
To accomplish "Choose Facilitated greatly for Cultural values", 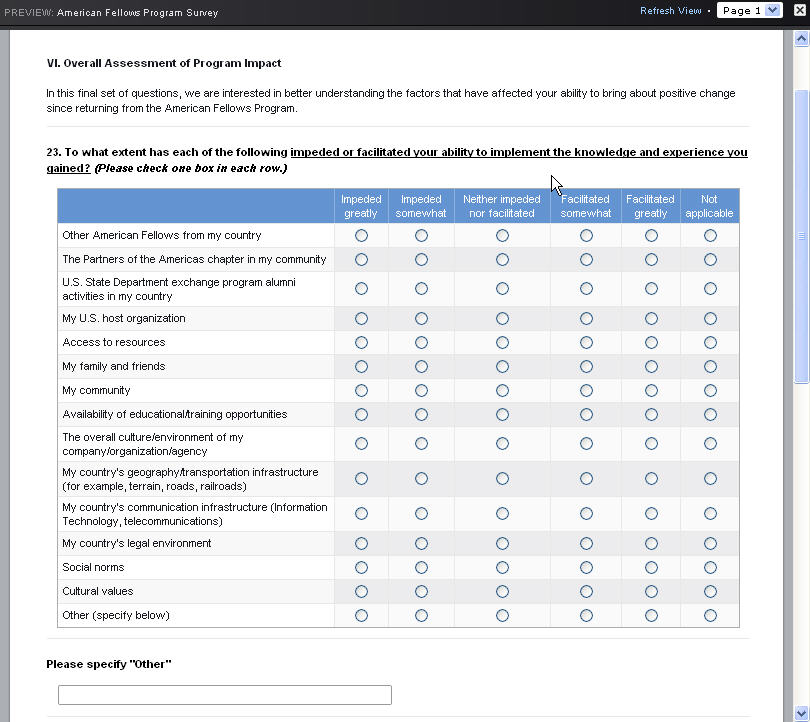I will pos(651,592).
